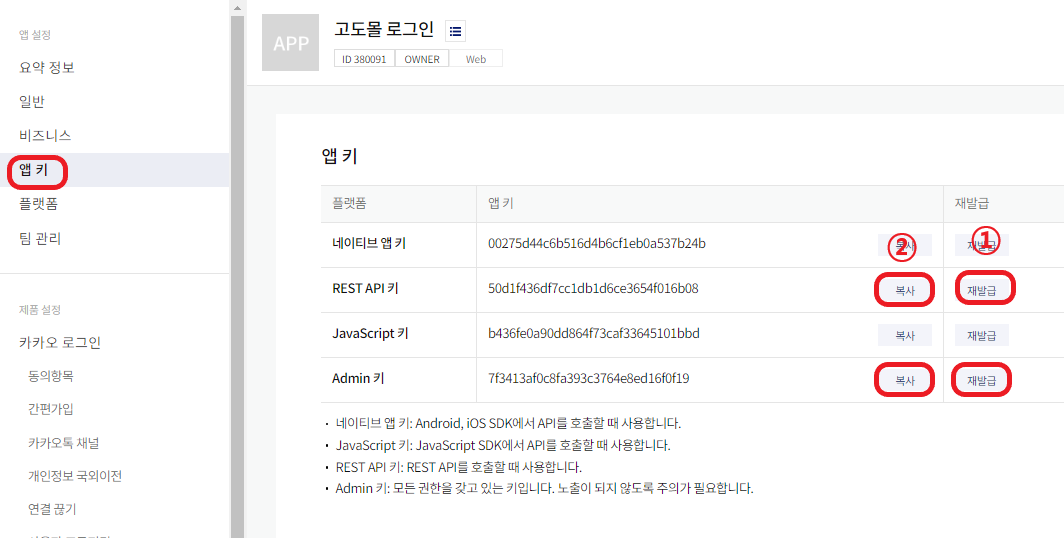Click the gray APP thumbnail

pos(290,43)
